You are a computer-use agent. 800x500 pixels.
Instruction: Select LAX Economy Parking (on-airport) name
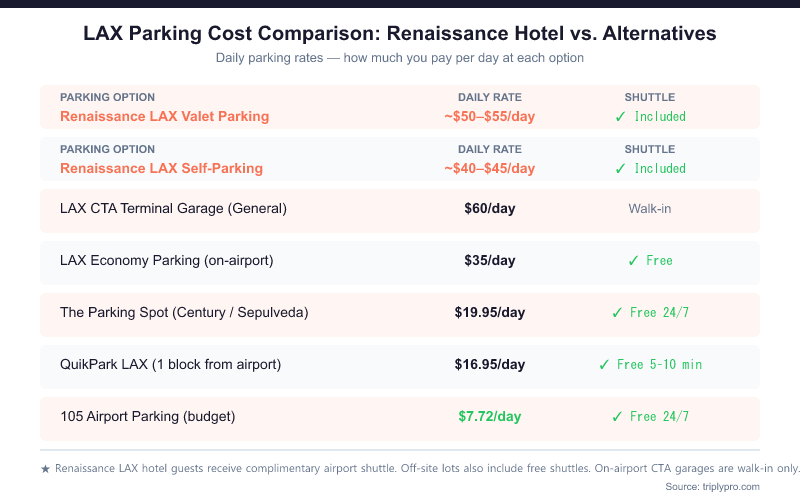[x=166, y=261]
